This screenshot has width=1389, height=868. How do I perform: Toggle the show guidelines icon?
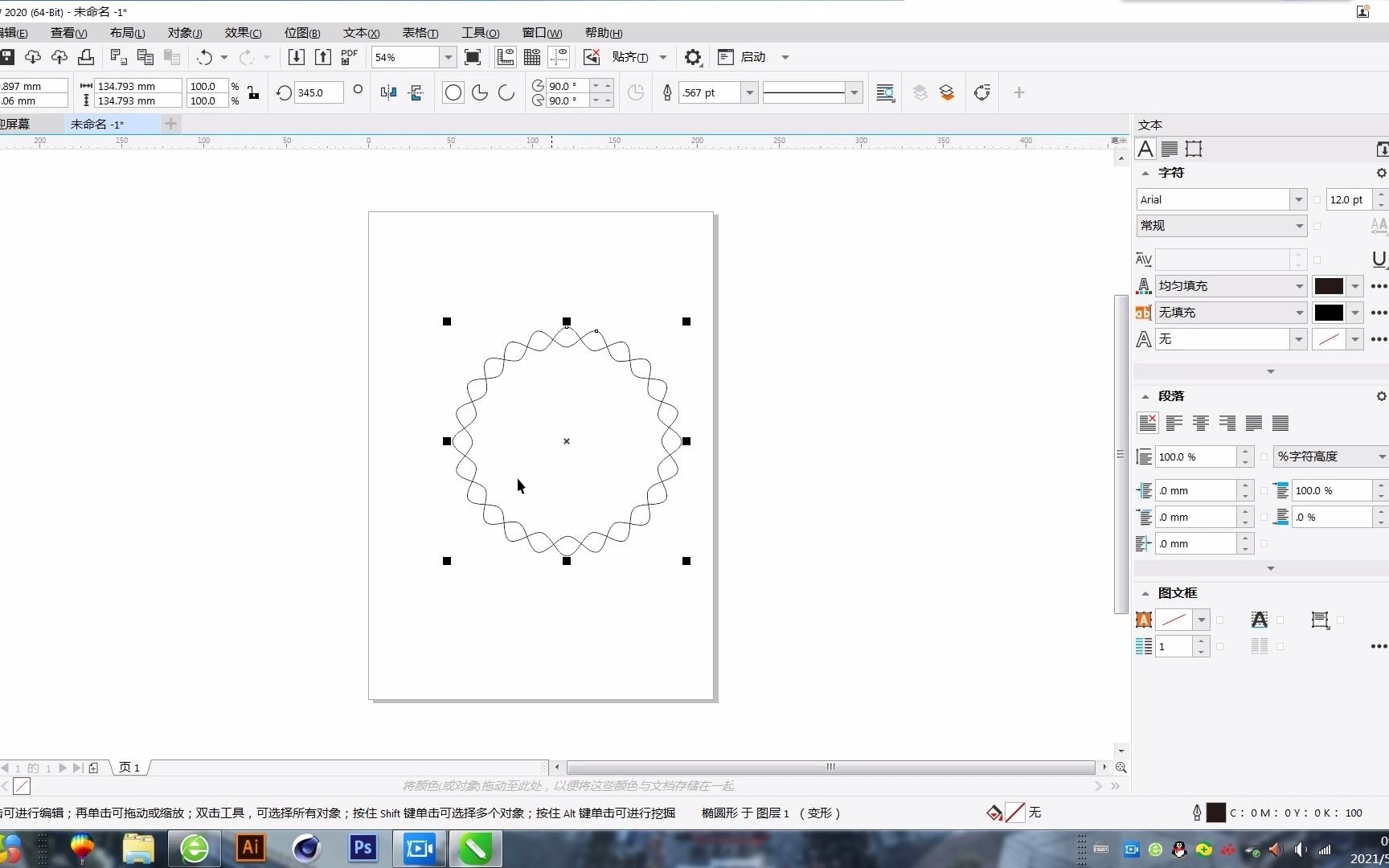tap(559, 57)
